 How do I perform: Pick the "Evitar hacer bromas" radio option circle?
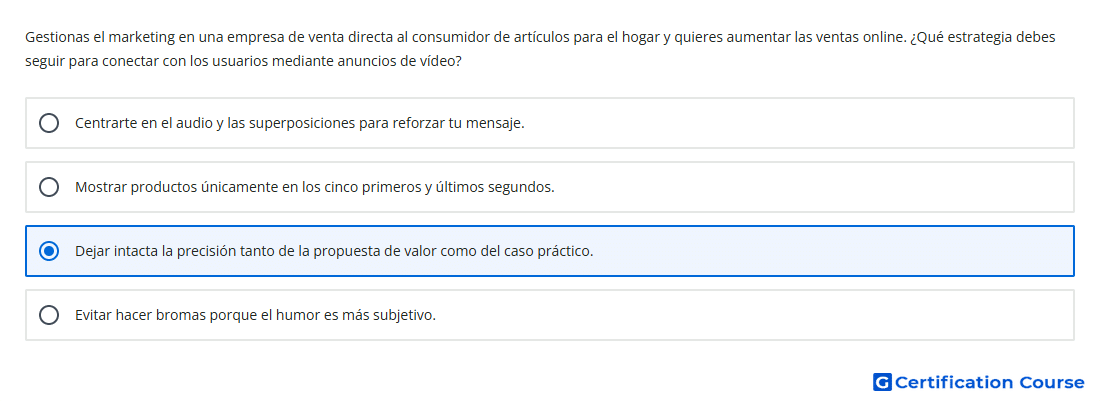click(48, 315)
